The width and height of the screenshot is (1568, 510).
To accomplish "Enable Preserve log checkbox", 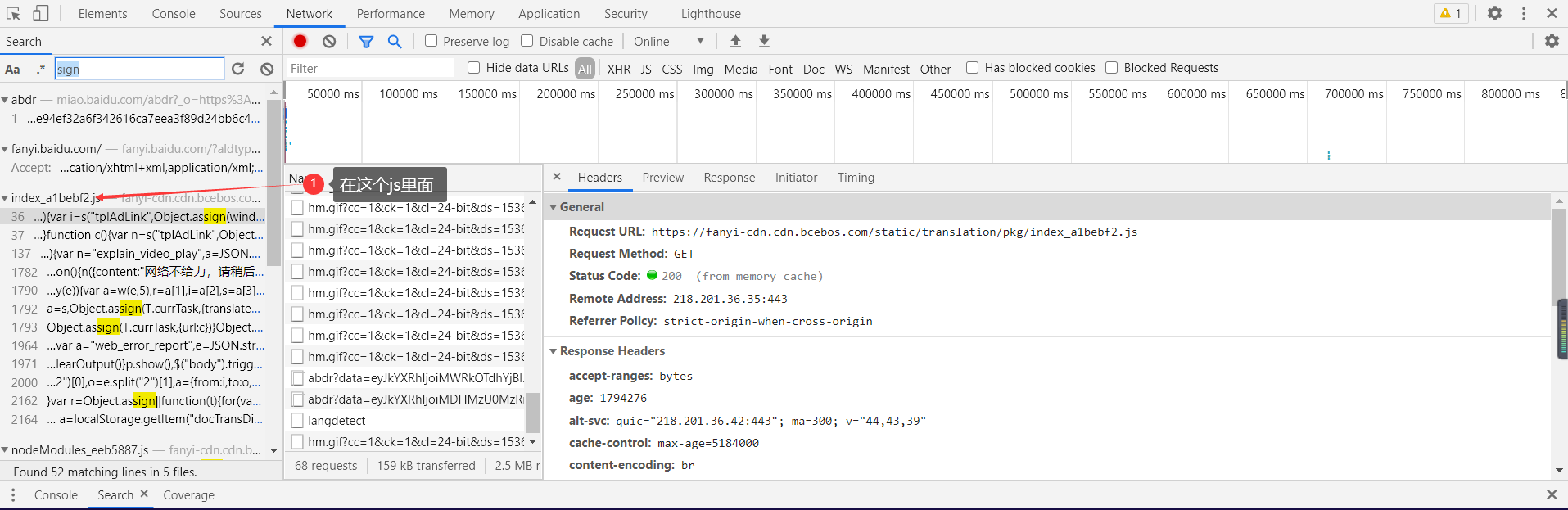I will pos(431,41).
